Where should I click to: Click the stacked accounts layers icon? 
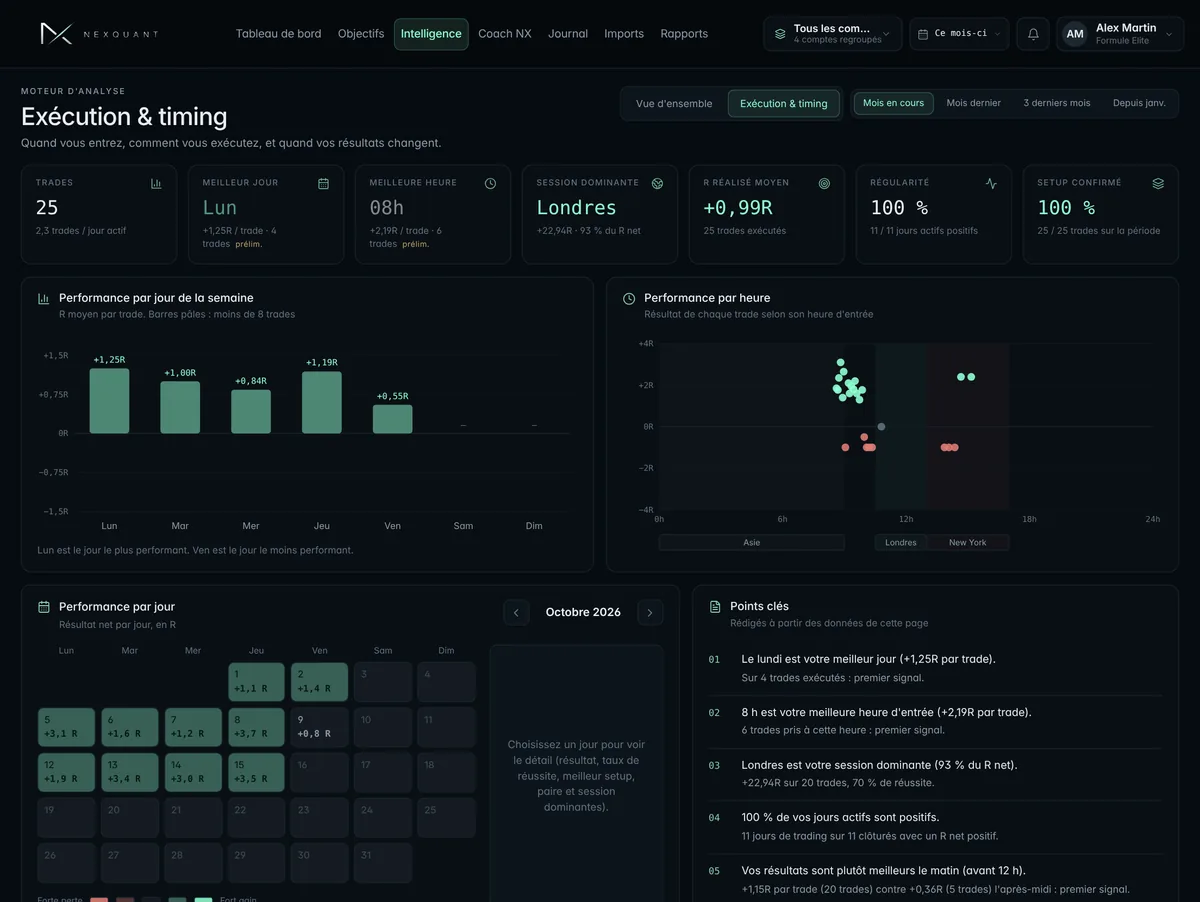(x=780, y=34)
